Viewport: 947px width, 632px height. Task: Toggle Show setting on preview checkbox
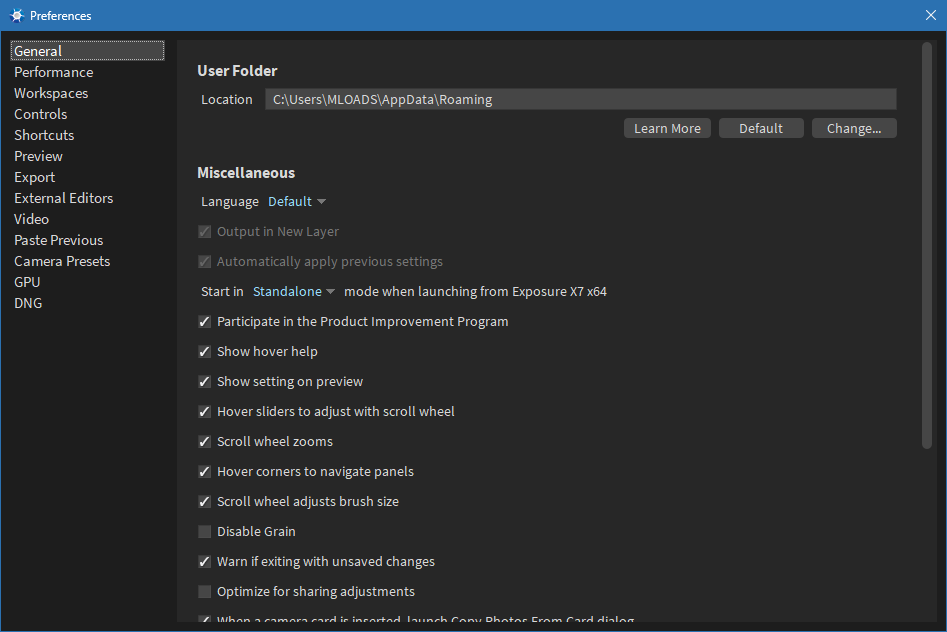[x=205, y=382]
